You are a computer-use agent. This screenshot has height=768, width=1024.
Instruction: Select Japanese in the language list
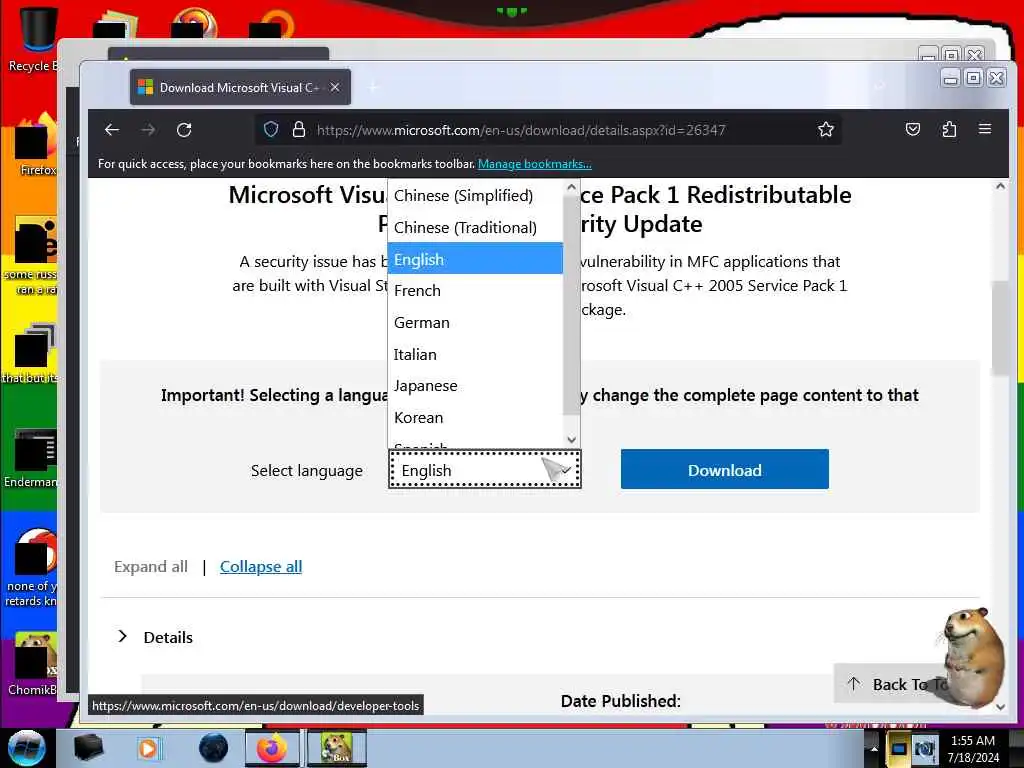pyautogui.click(x=475, y=386)
